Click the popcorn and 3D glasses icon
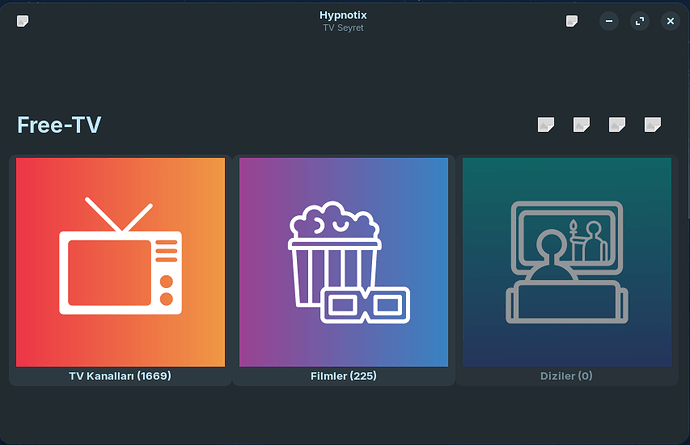This screenshot has height=445, width=690. click(349, 262)
